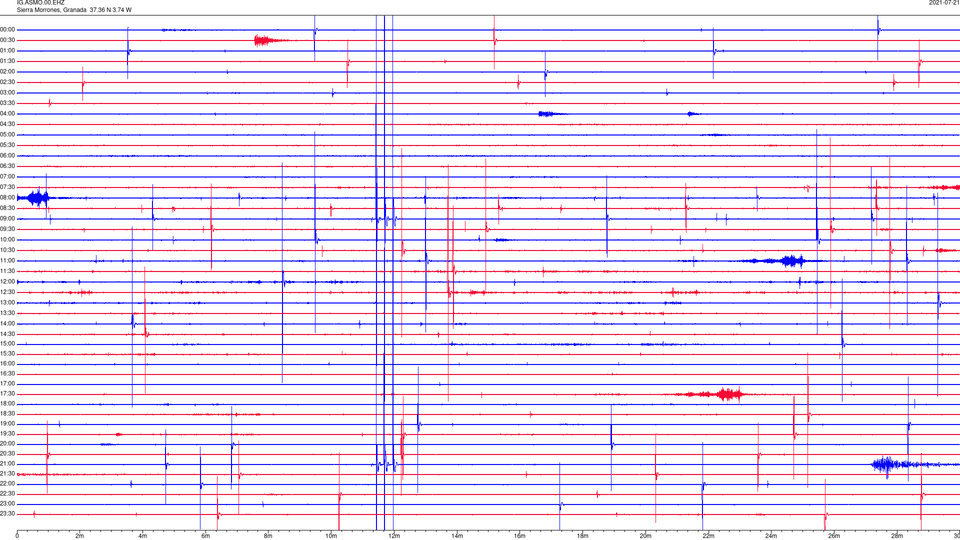960x540 pixels.
Task: Select the 15:00 trace time label
Action: 8,344
